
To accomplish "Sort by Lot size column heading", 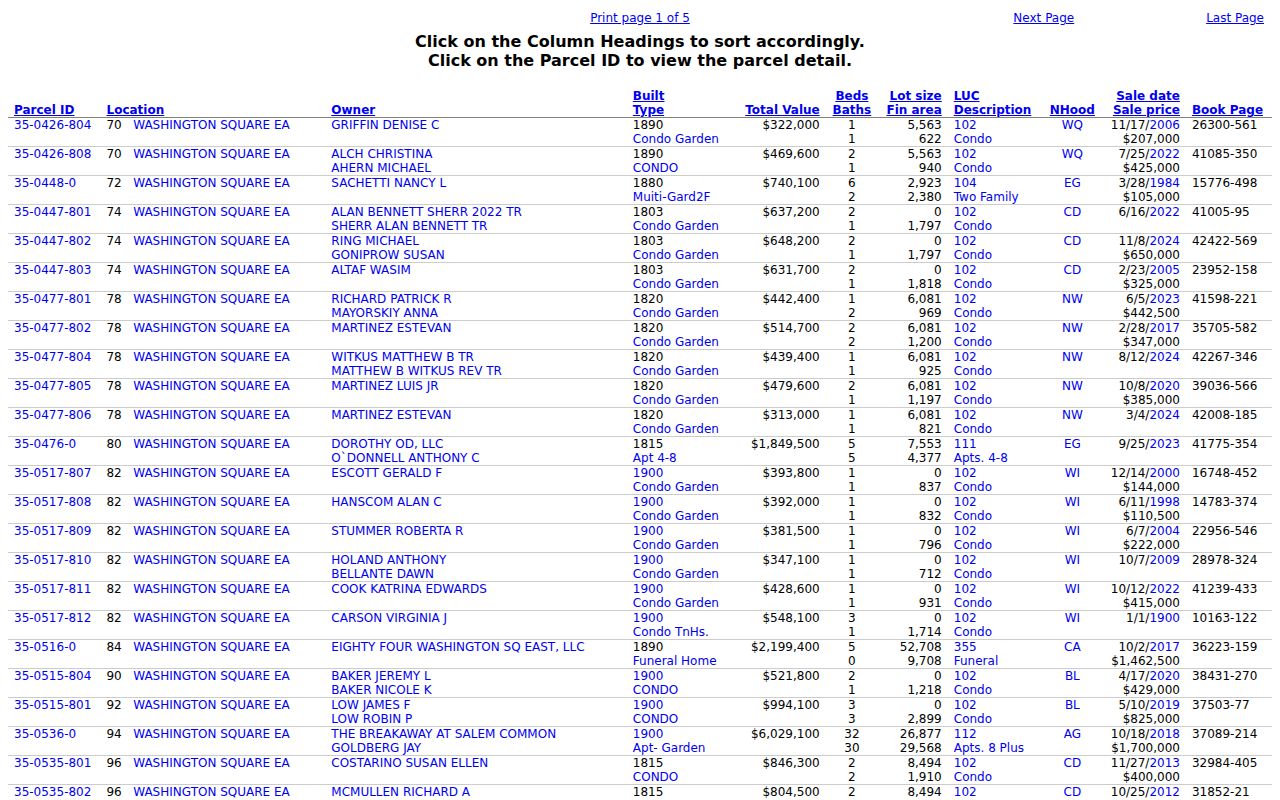I will pyautogui.click(x=915, y=96).
